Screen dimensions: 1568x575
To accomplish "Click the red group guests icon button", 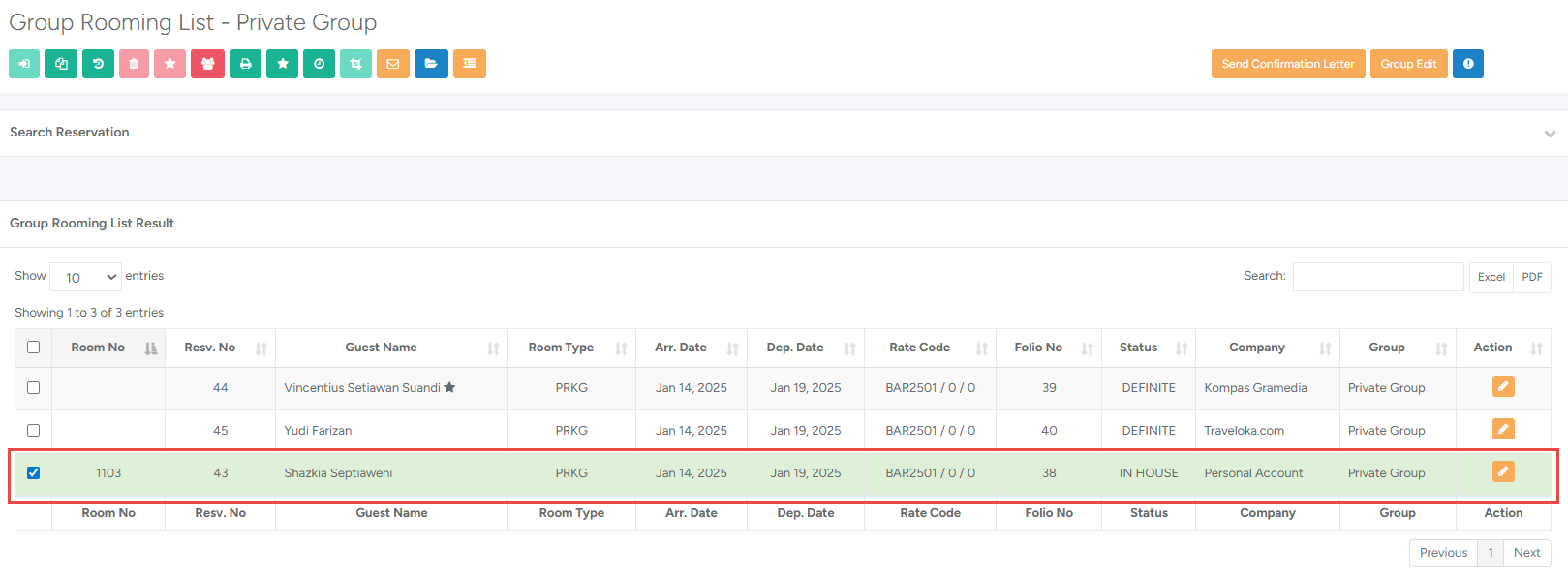I will (x=207, y=64).
